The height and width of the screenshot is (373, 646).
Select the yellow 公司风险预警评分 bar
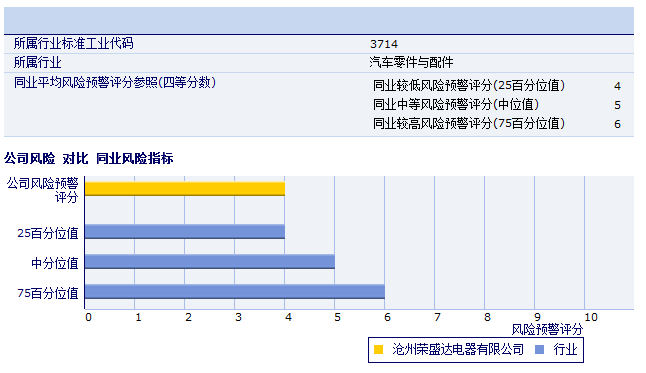185,189
